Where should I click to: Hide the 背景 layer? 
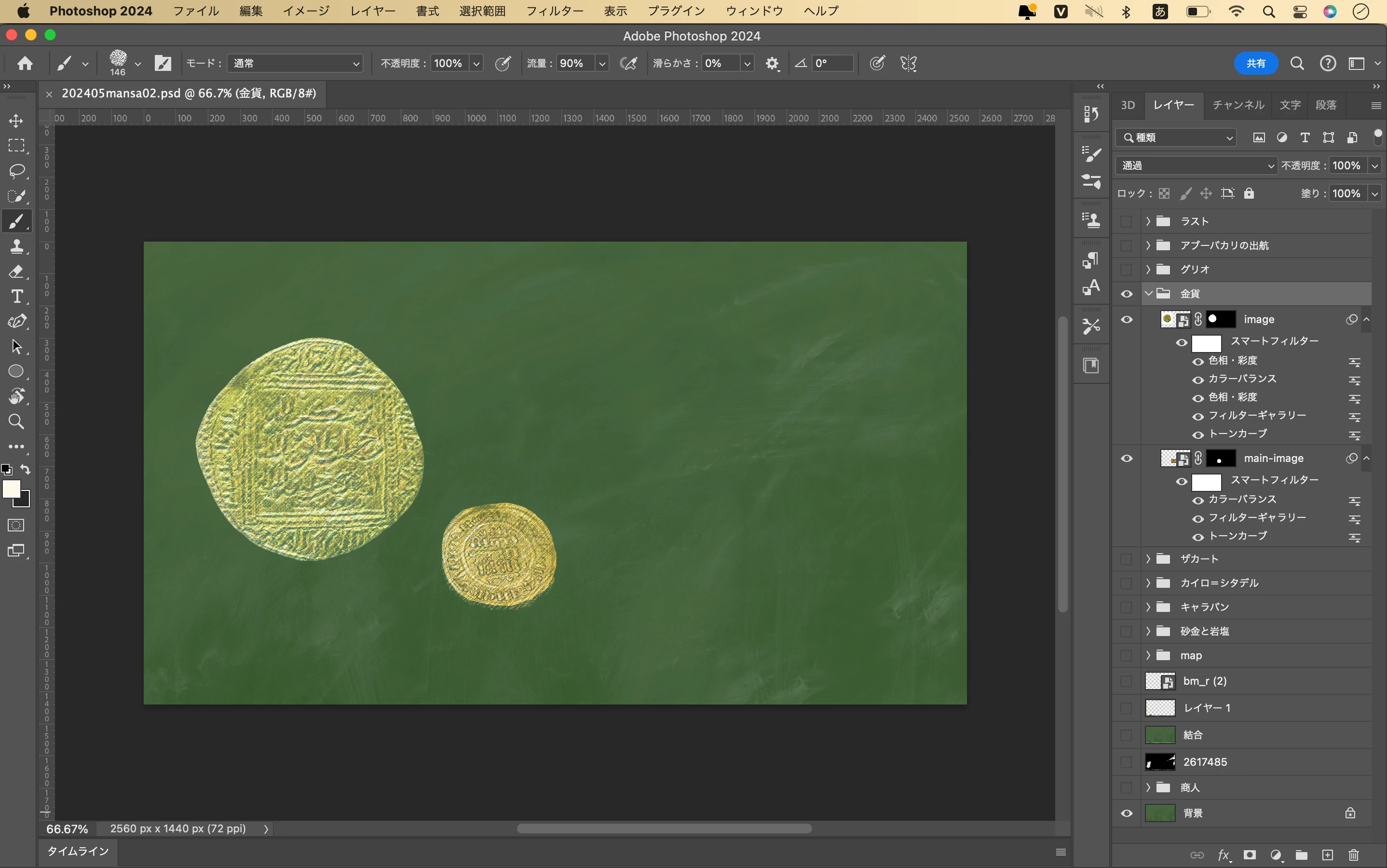pos(1127,813)
